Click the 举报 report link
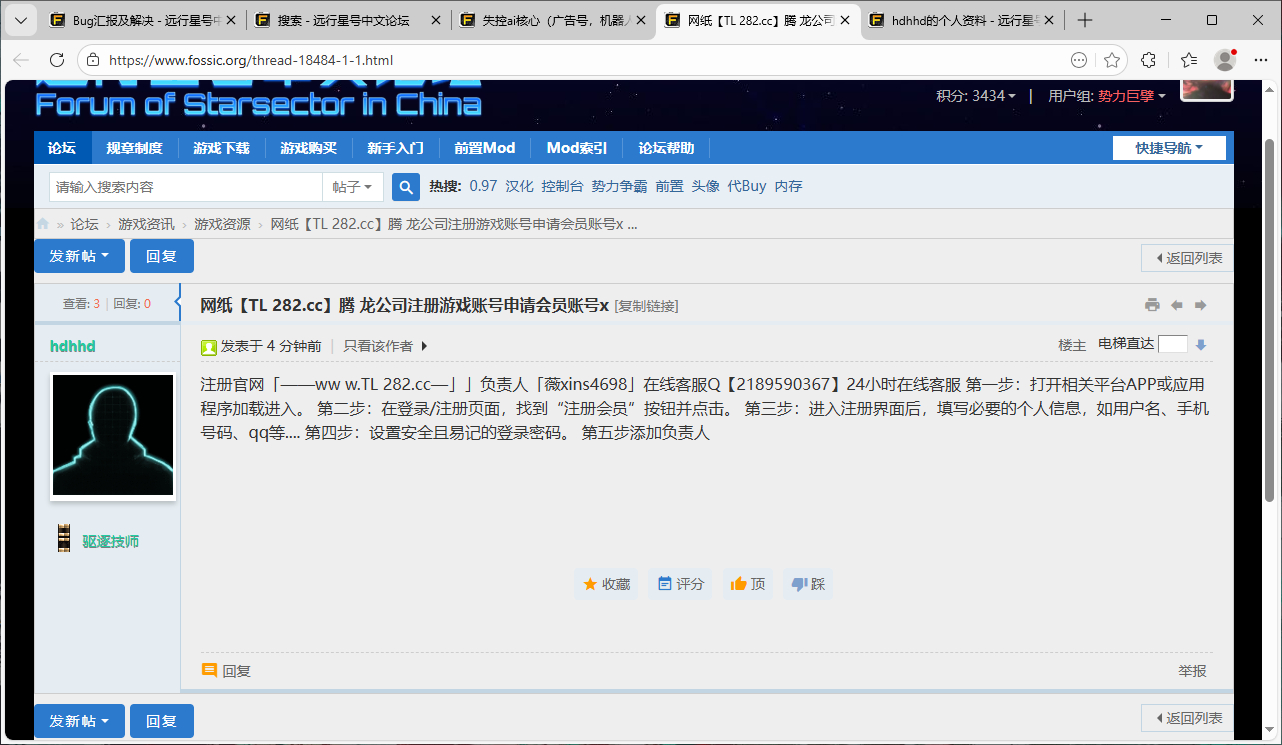Image resolution: width=1282 pixels, height=745 pixels. pyautogui.click(x=1192, y=671)
